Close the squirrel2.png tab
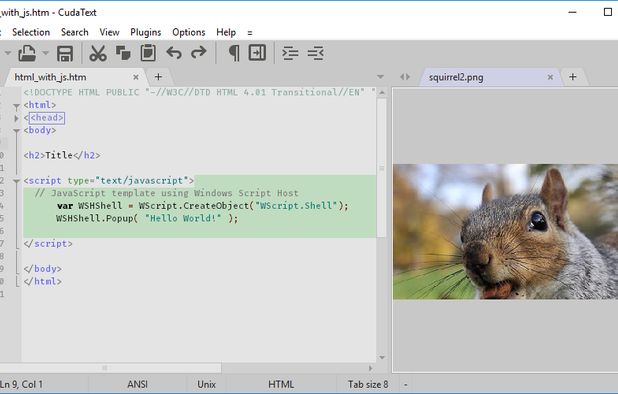618x394 pixels. (550, 77)
